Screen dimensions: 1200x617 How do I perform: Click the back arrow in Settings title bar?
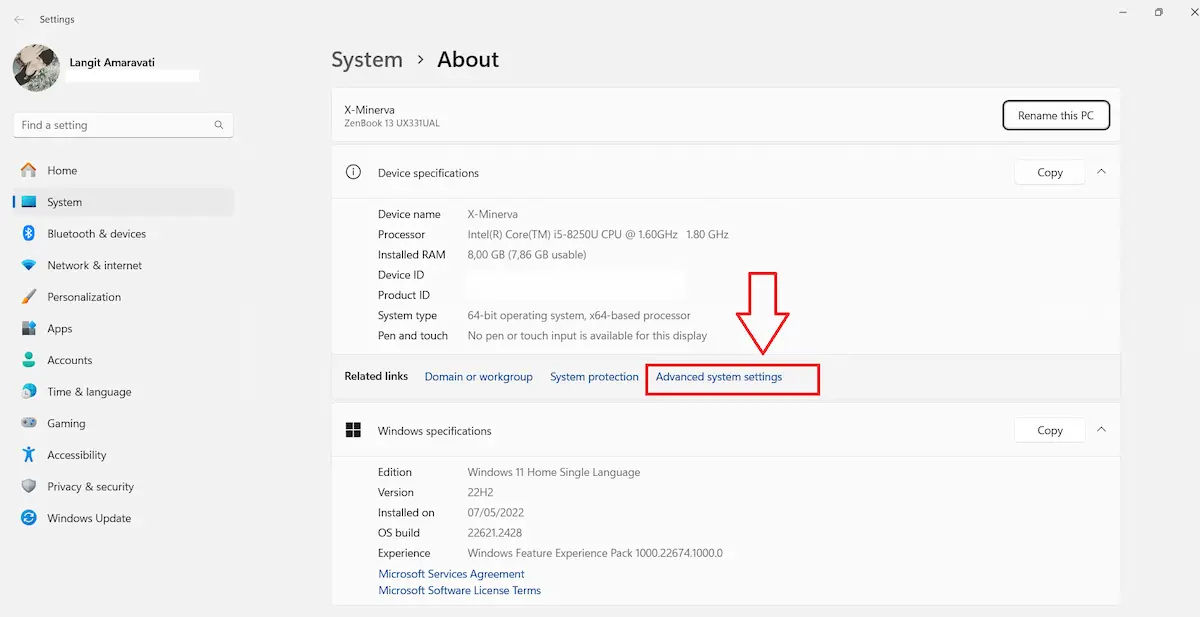(x=19, y=19)
